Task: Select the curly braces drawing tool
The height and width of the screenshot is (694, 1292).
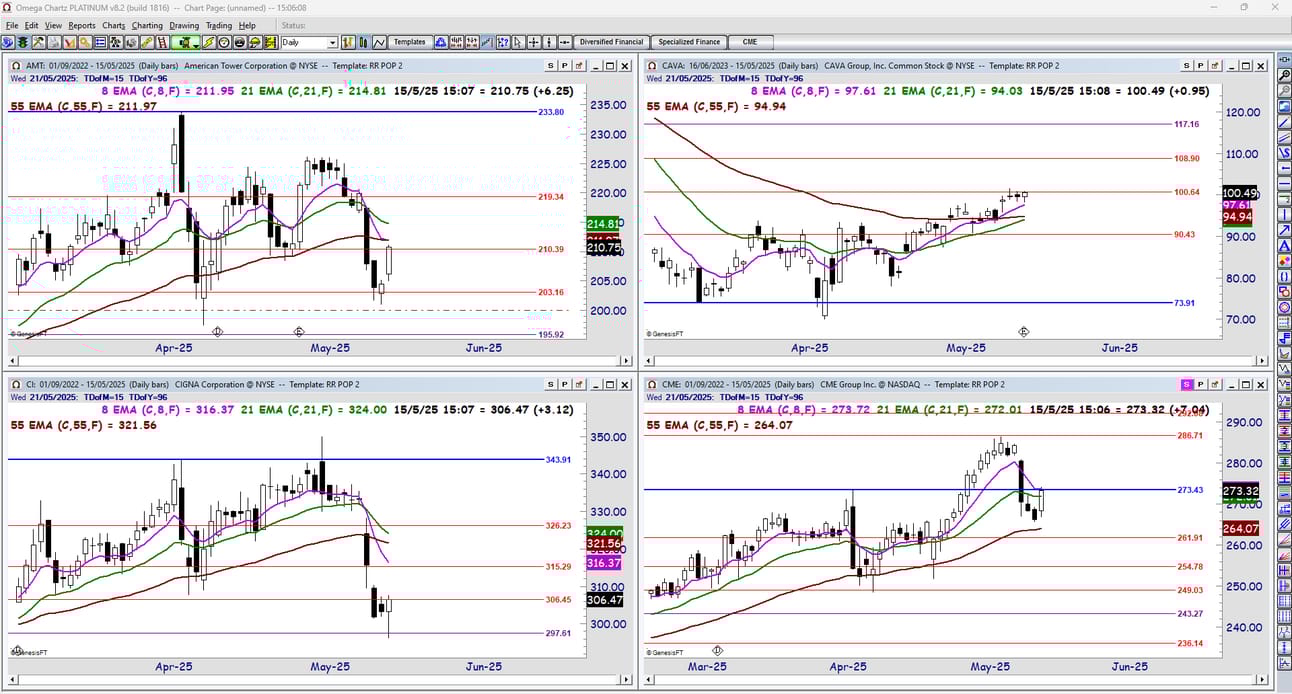Action: click(1282, 276)
